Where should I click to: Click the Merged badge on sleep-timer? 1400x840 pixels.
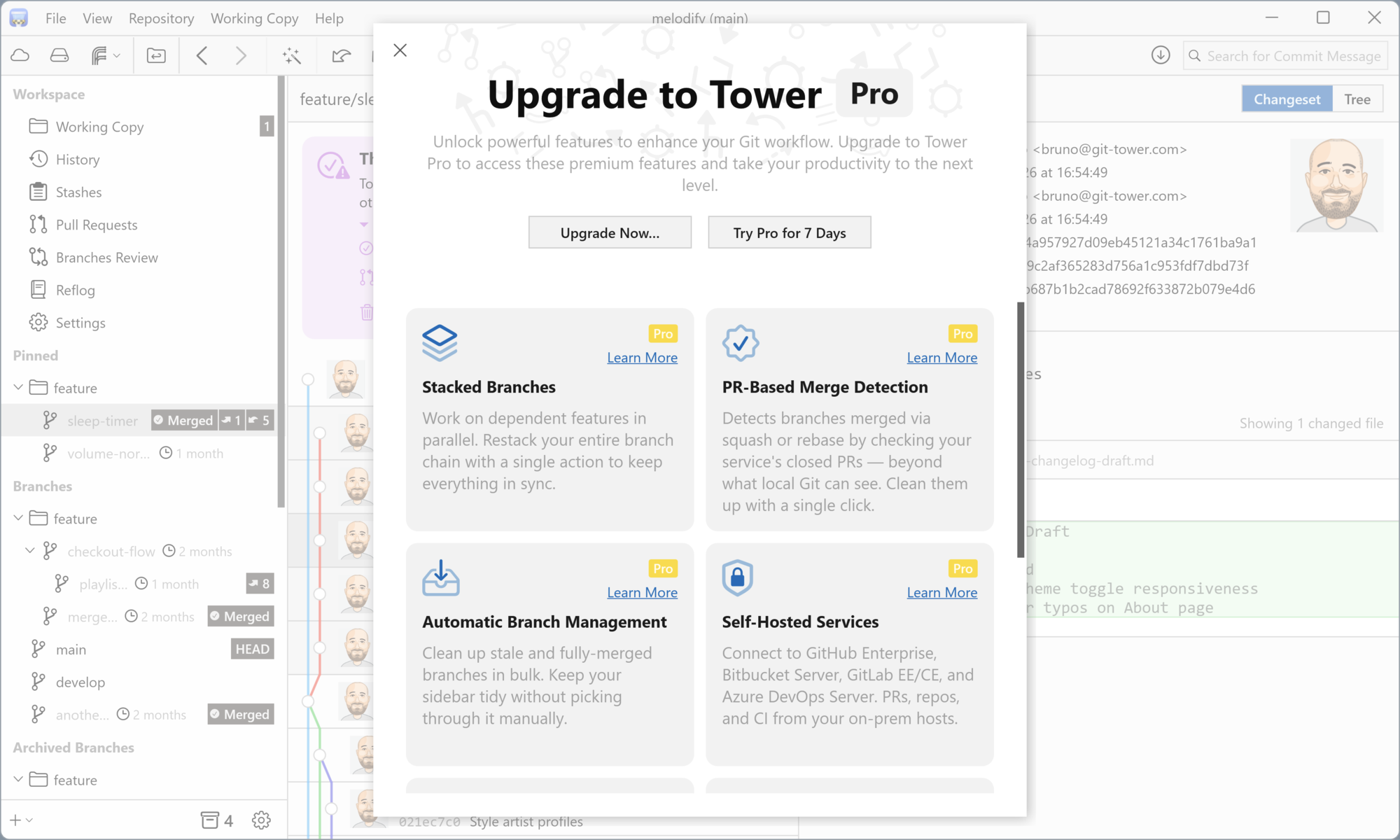(x=184, y=420)
